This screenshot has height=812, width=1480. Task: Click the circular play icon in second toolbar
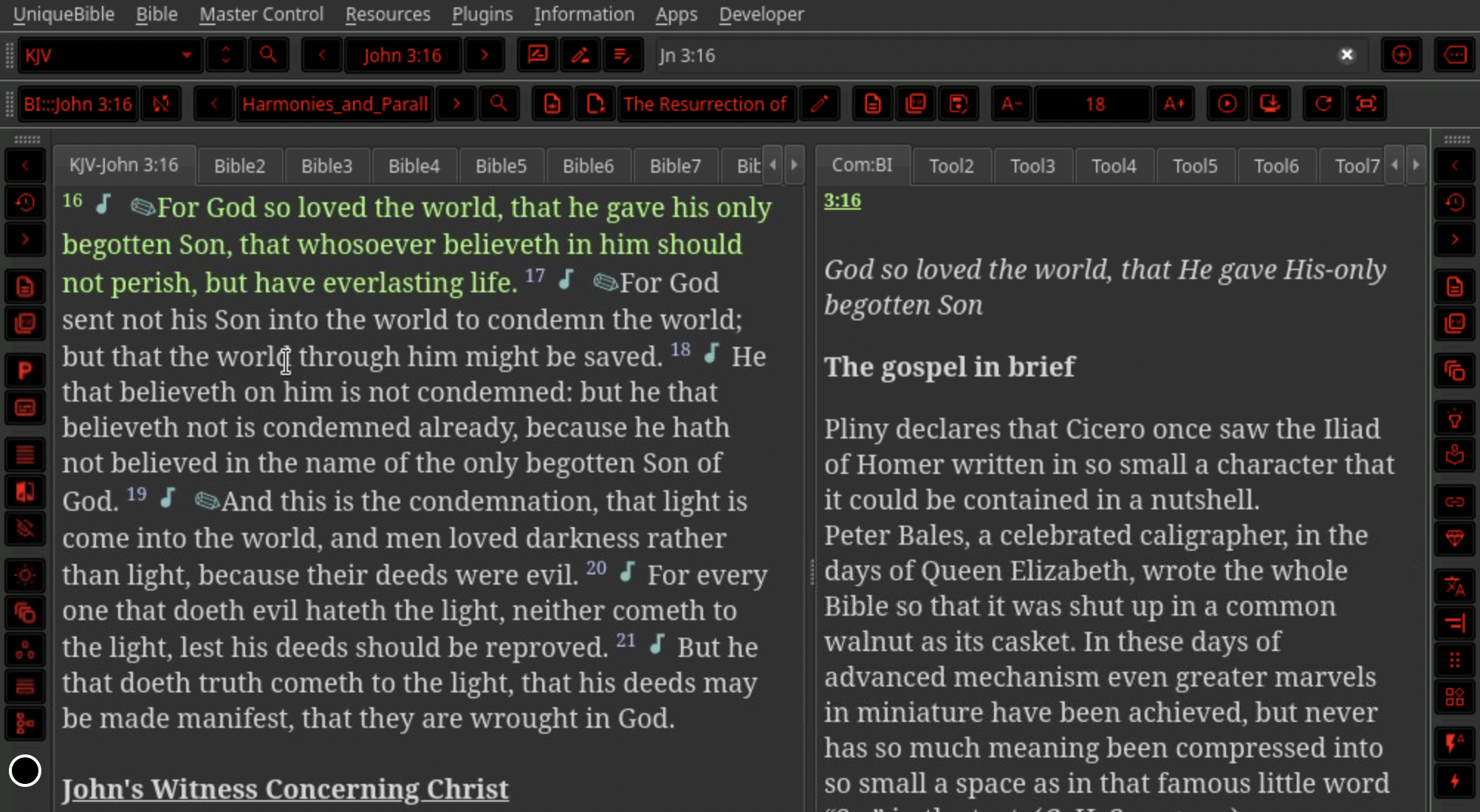(x=1227, y=104)
